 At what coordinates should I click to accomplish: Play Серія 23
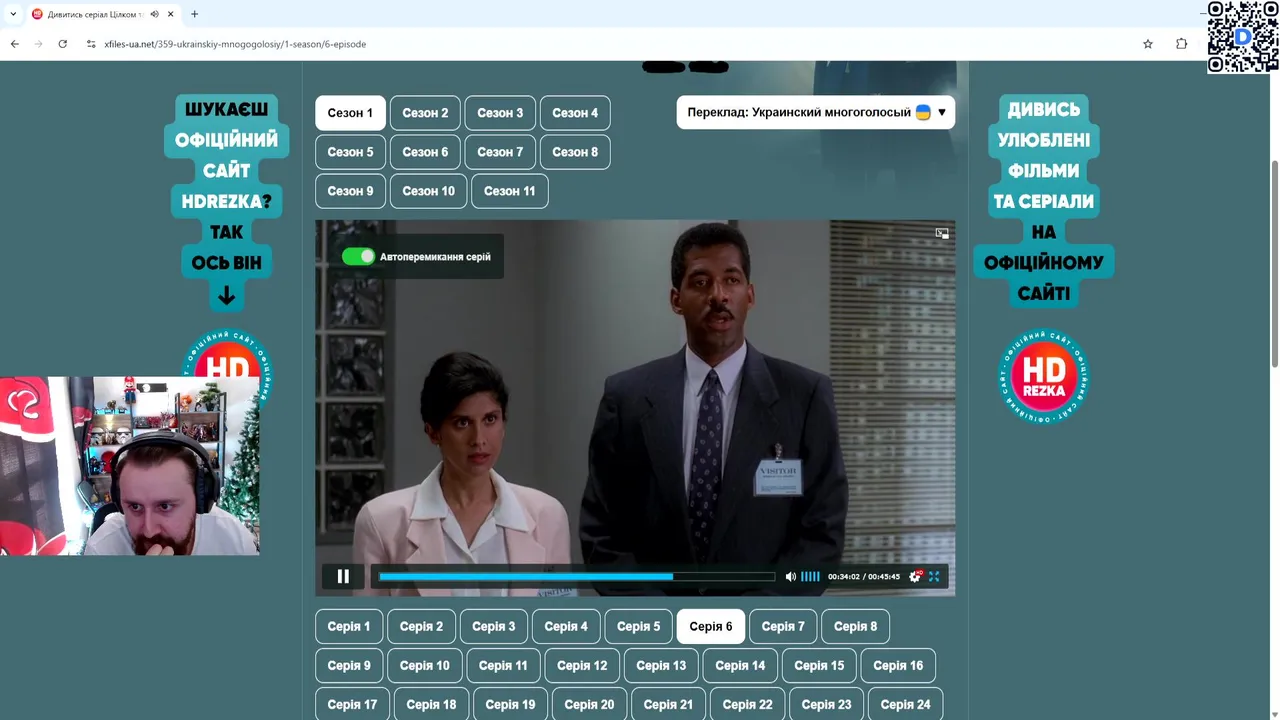pyautogui.click(x=826, y=704)
